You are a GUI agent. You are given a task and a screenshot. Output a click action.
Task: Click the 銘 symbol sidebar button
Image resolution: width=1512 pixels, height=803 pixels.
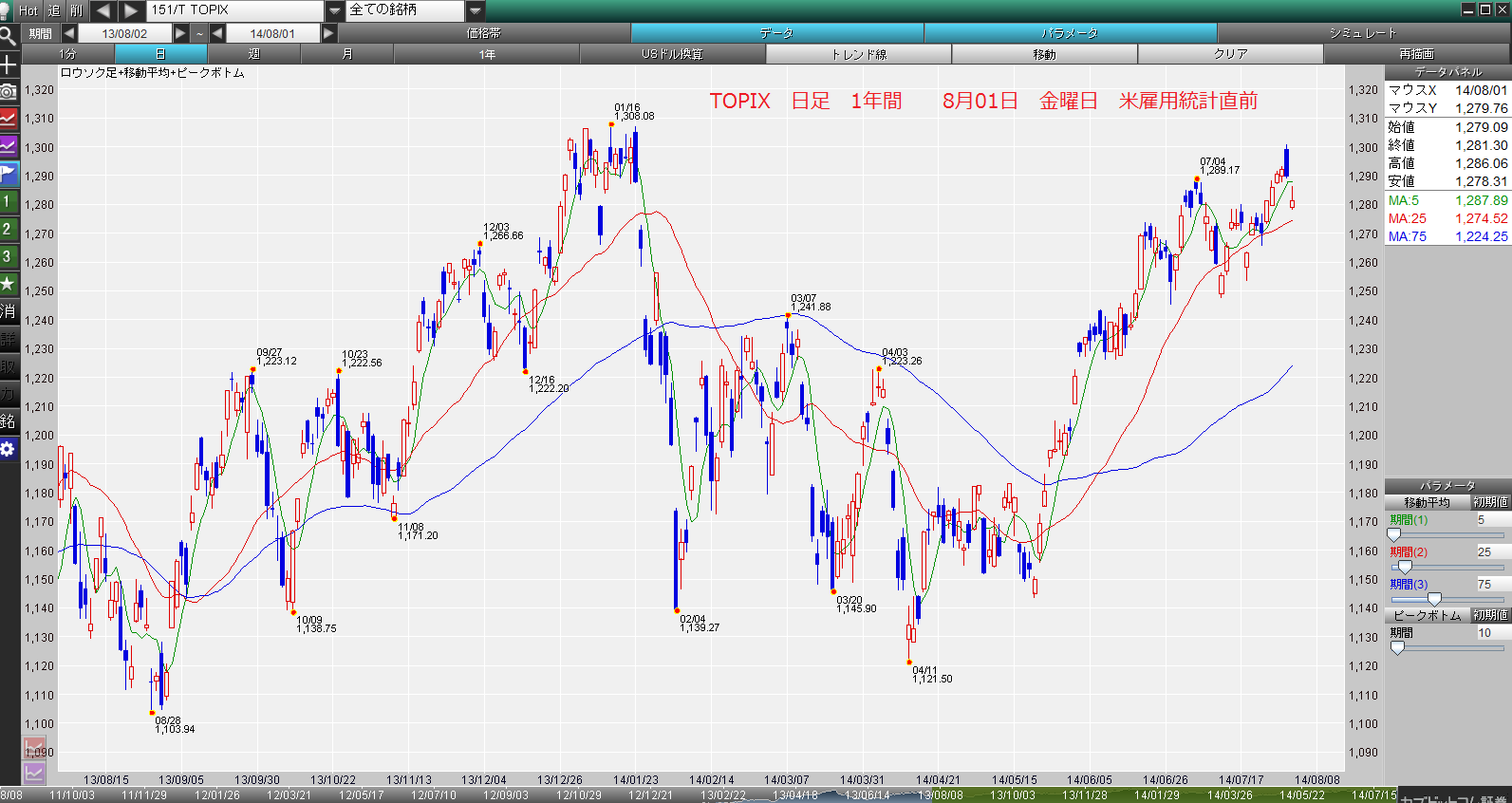[x=9, y=421]
